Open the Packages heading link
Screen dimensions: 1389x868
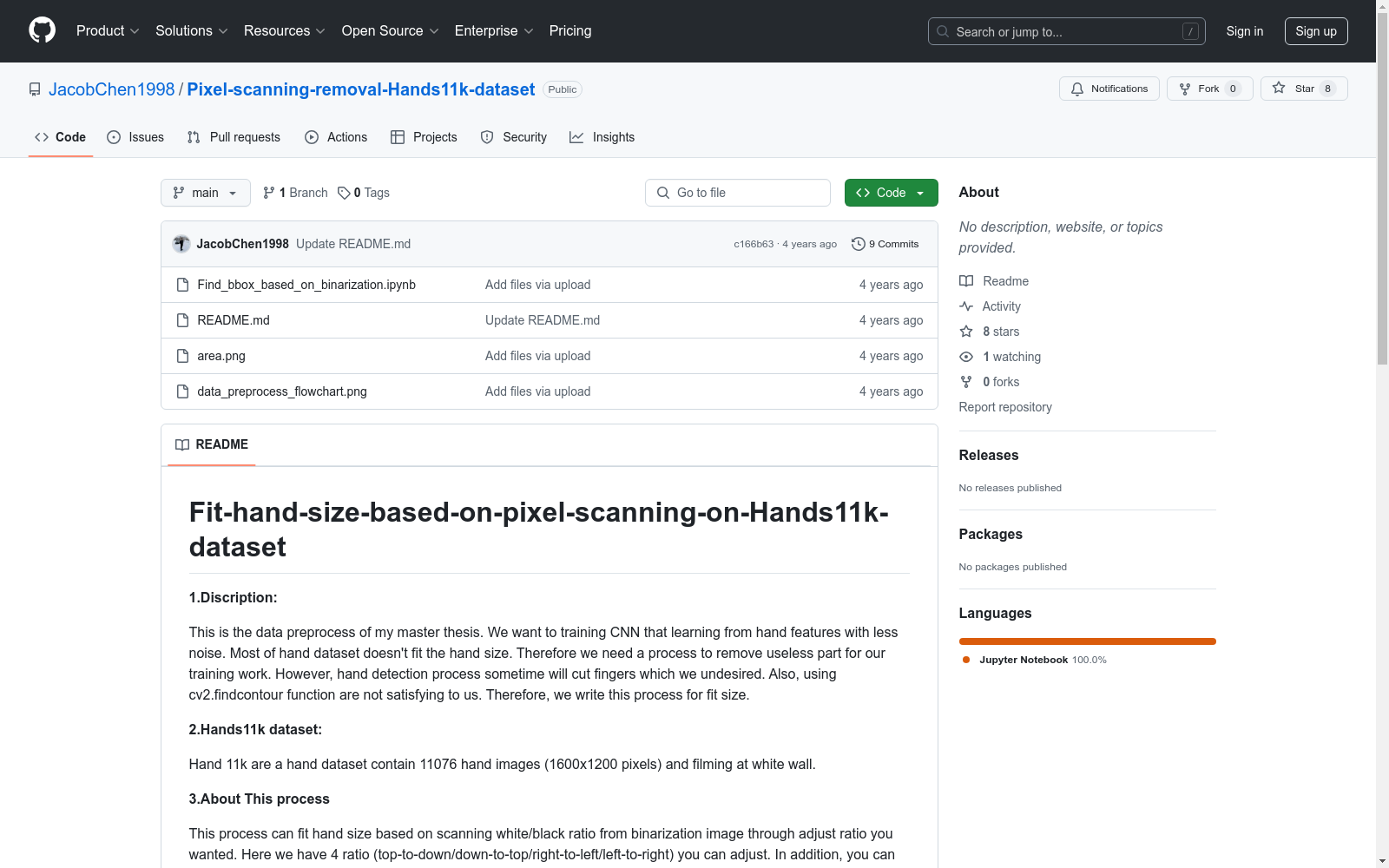pyautogui.click(x=991, y=534)
